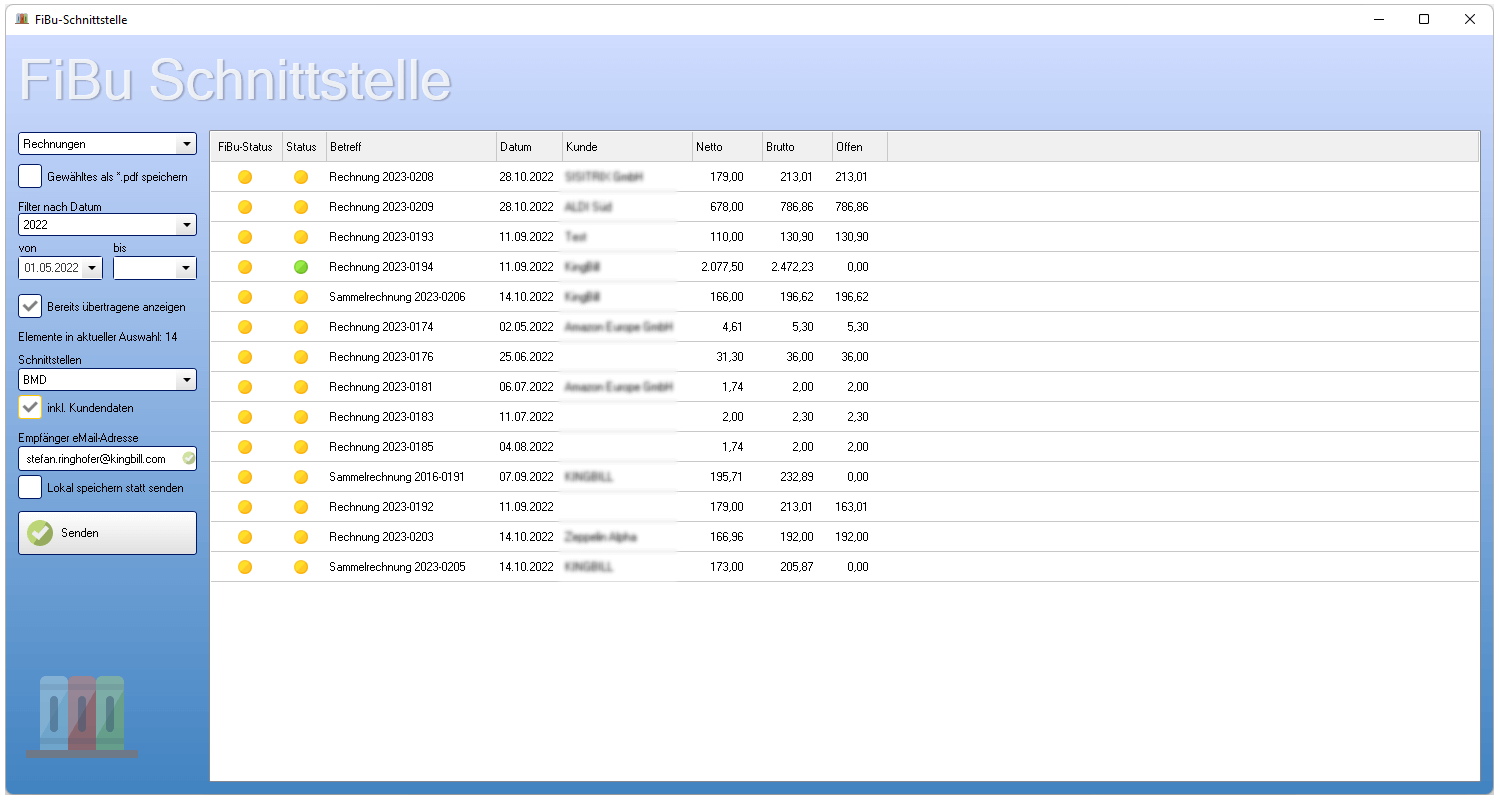Image resolution: width=1500 pixels, height=800 pixels.
Task: Select row 'Rechnung 2023-0181'
Action: [x=845, y=387]
